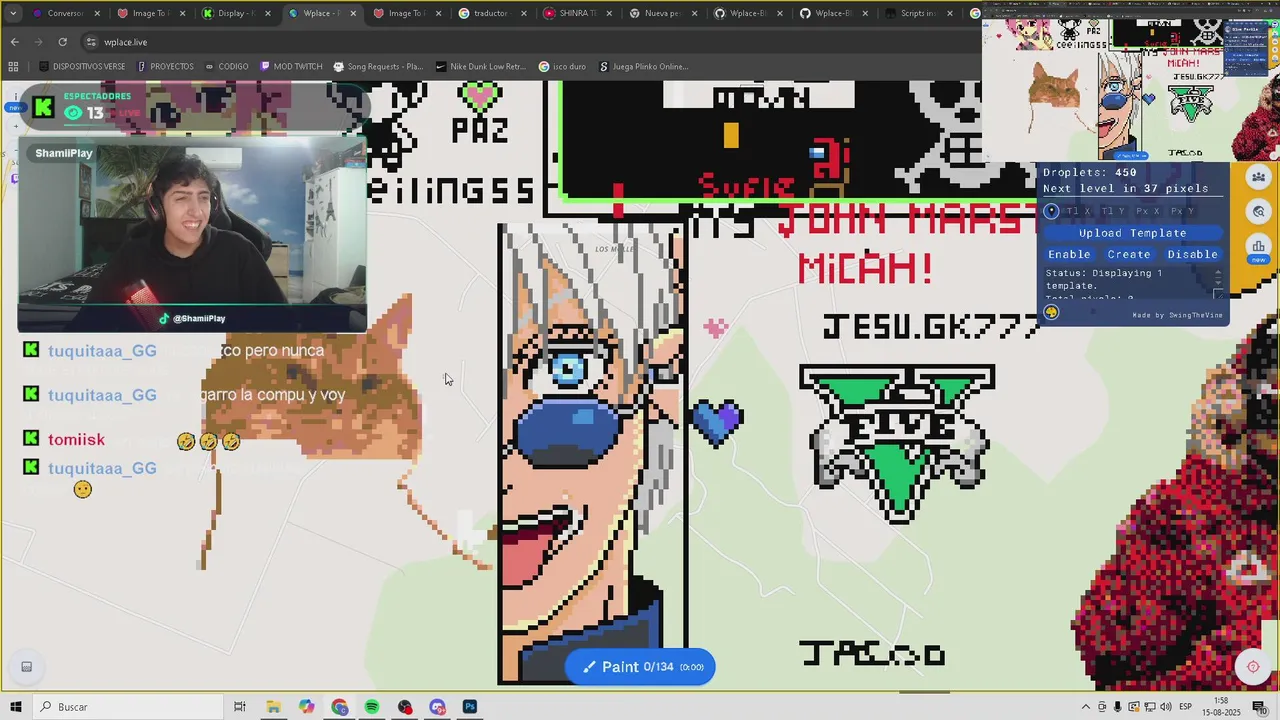Click tomiisk username in chat
The image size is (1280, 720).
coord(76,440)
